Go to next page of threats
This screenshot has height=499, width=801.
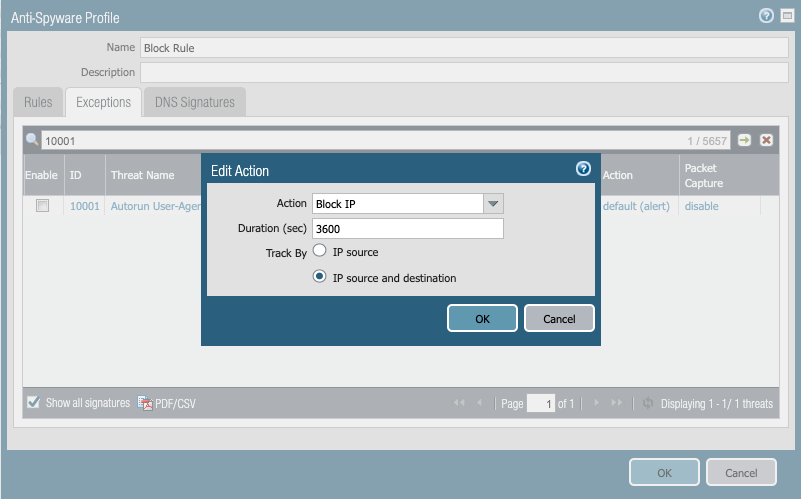coord(596,403)
